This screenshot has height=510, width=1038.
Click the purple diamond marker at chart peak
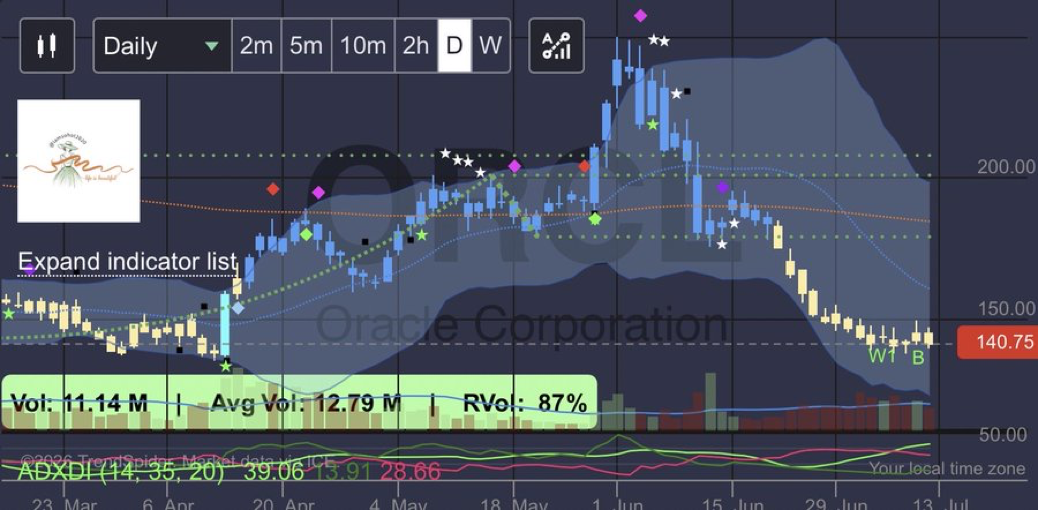(x=640, y=15)
